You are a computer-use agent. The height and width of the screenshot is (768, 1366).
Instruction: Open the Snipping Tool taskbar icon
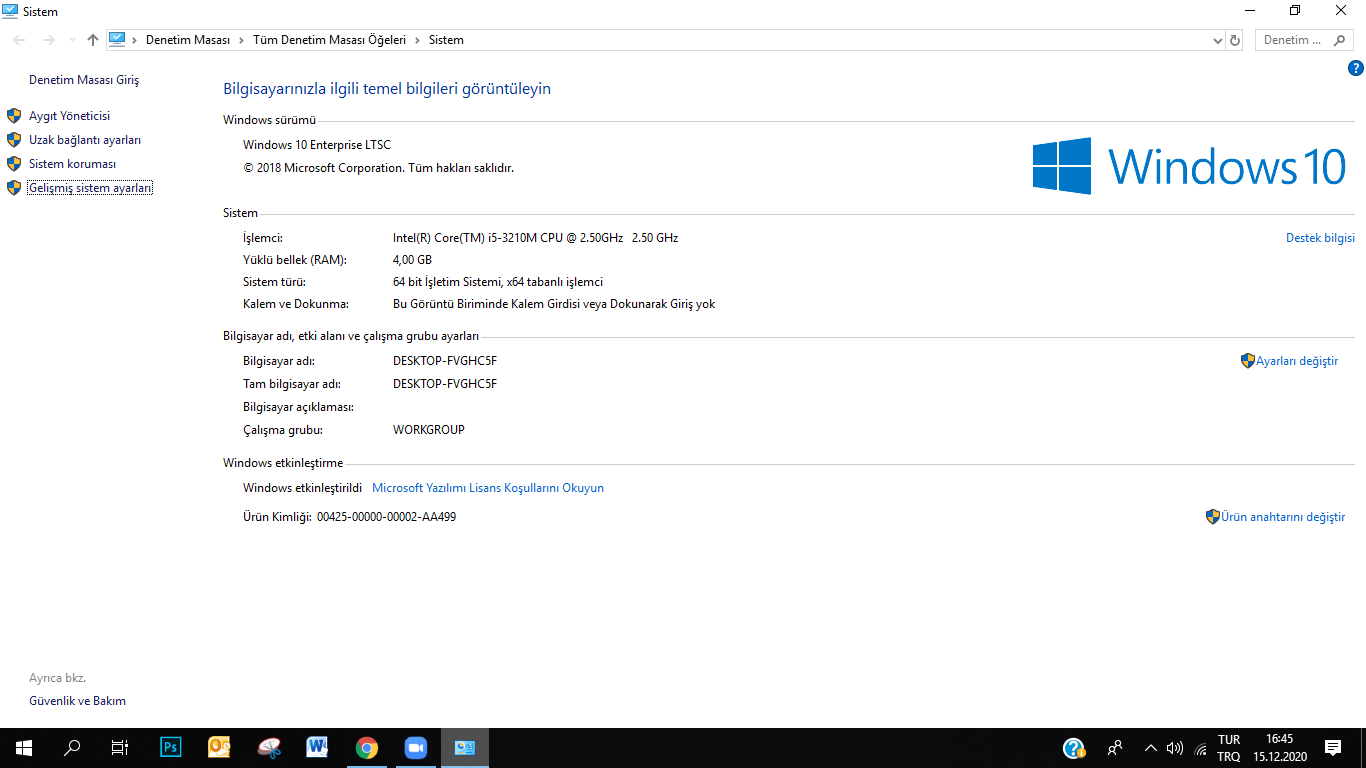pos(269,747)
